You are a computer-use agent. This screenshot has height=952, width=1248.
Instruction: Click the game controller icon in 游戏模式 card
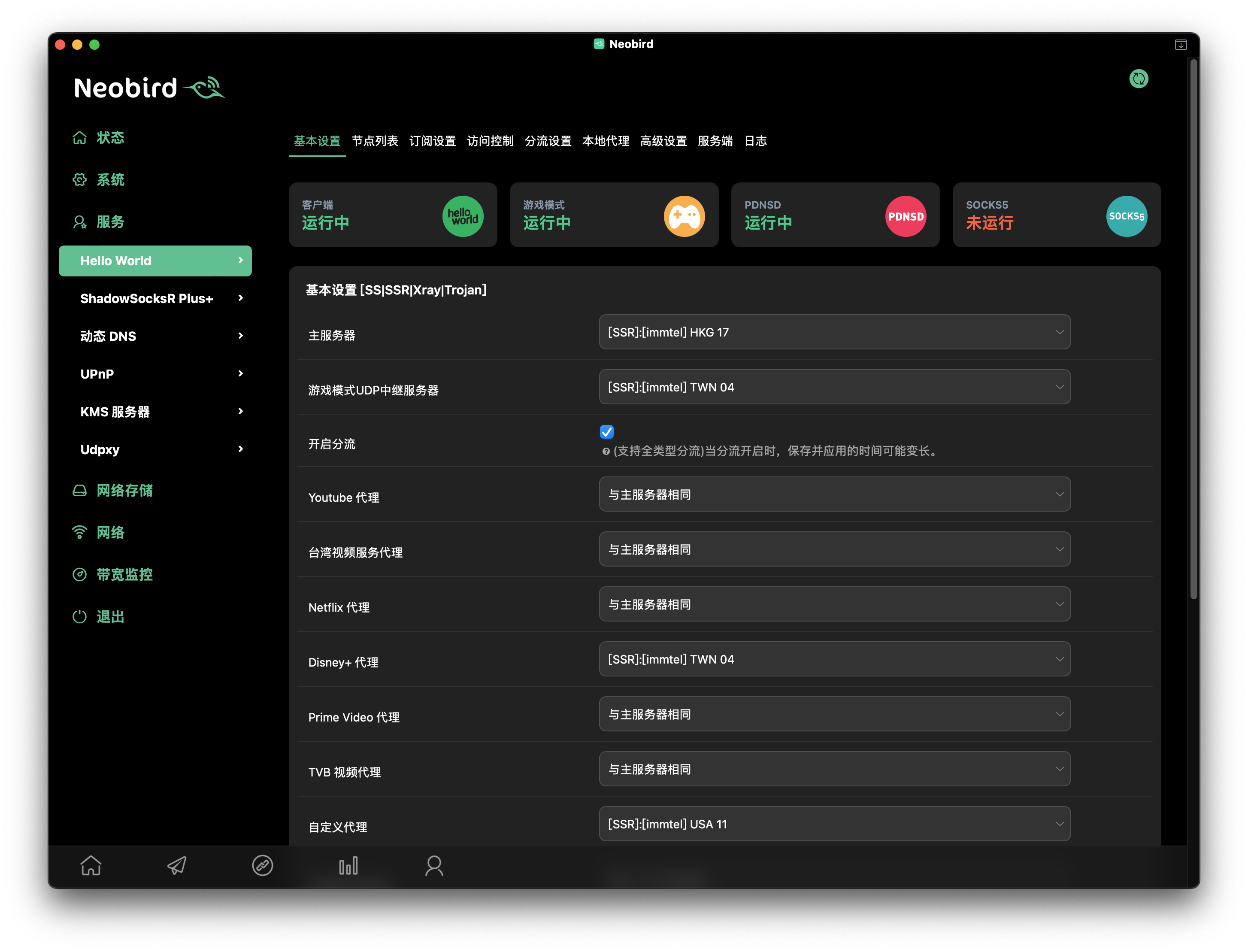tap(684, 216)
